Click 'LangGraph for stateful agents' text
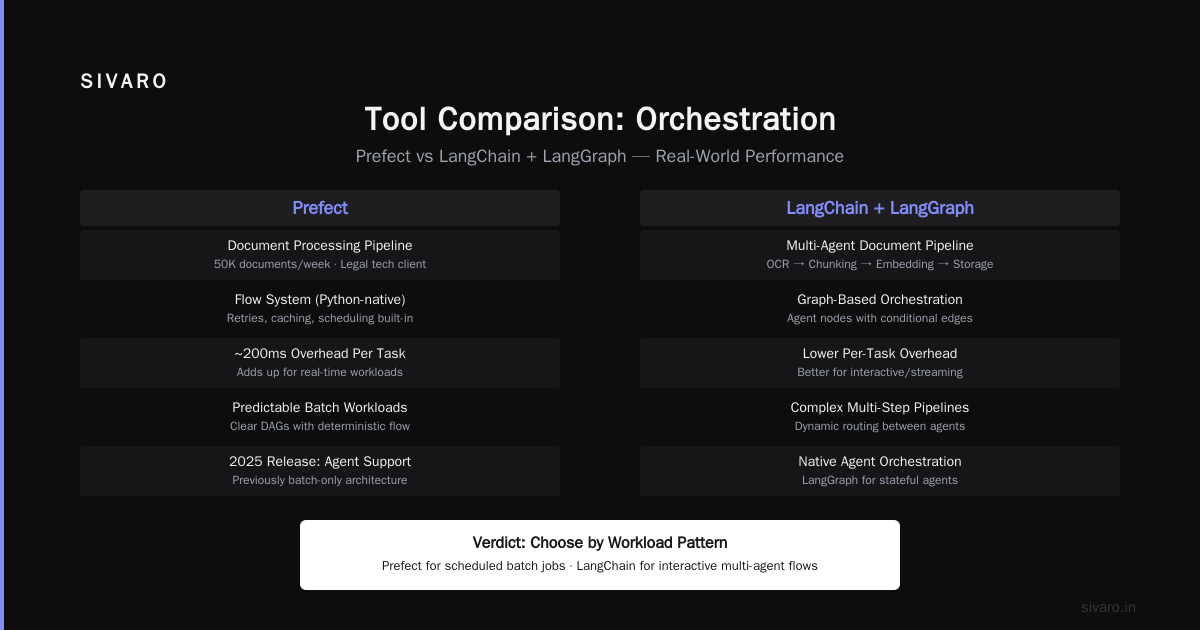The width and height of the screenshot is (1200, 630). point(880,480)
